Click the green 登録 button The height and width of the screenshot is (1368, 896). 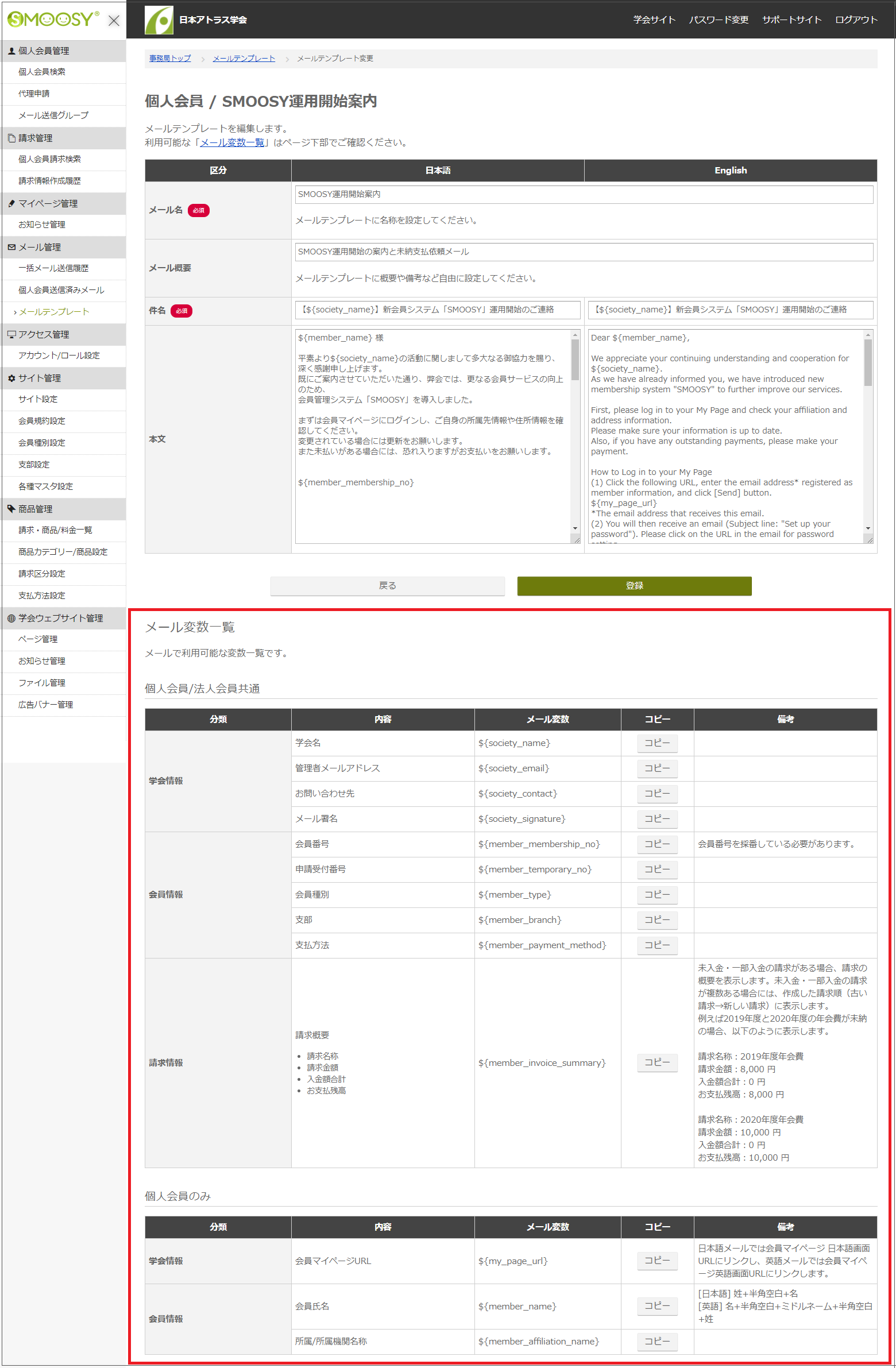[635, 586]
